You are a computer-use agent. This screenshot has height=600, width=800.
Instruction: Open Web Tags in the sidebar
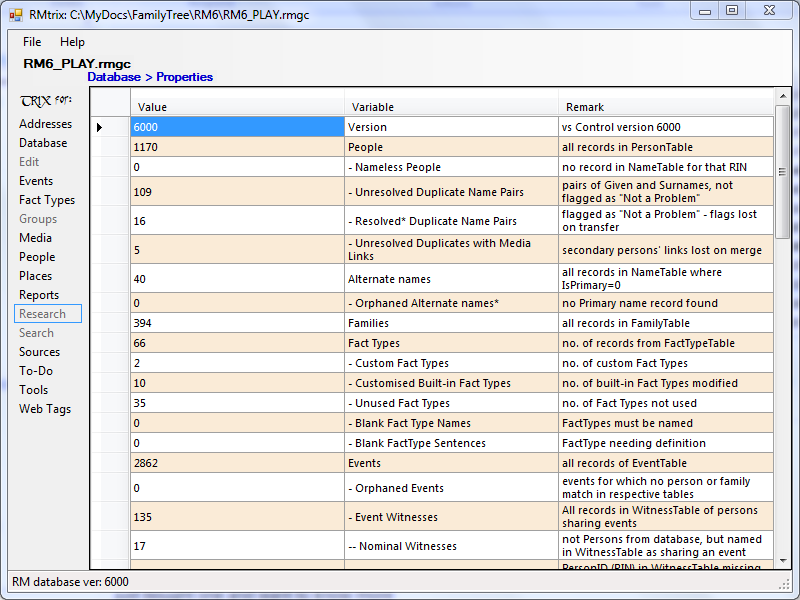pyautogui.click(x=45, y=409)
